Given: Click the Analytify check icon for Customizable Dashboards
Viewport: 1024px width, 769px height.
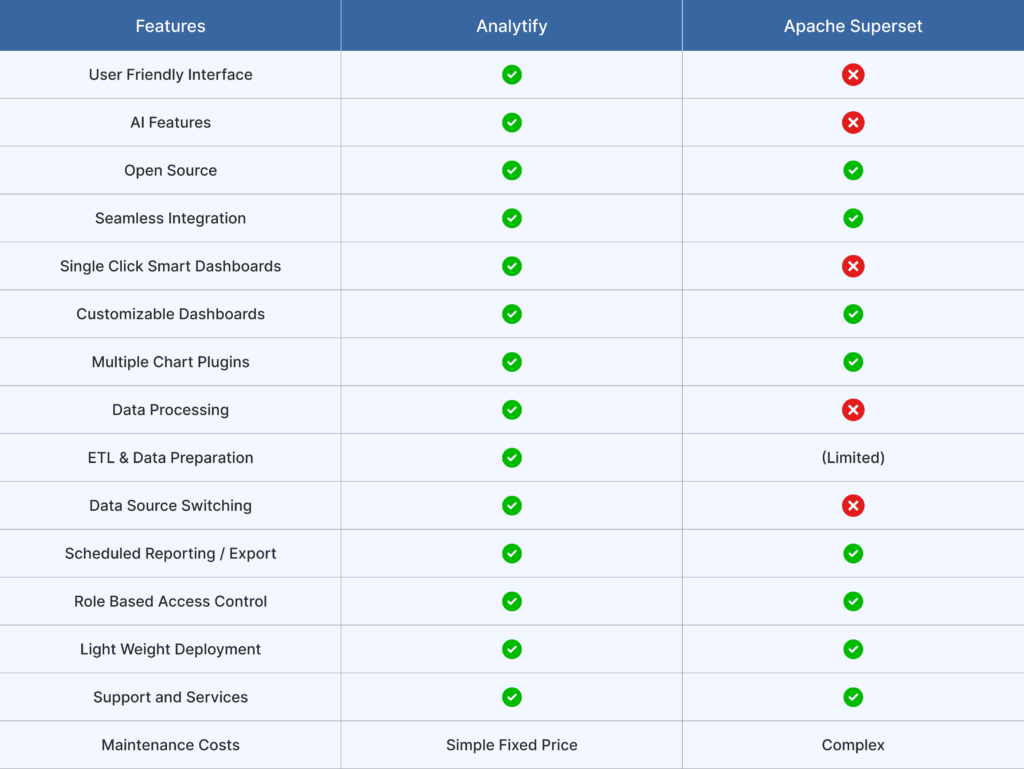Looking at the screenshot, I should 512,314.
